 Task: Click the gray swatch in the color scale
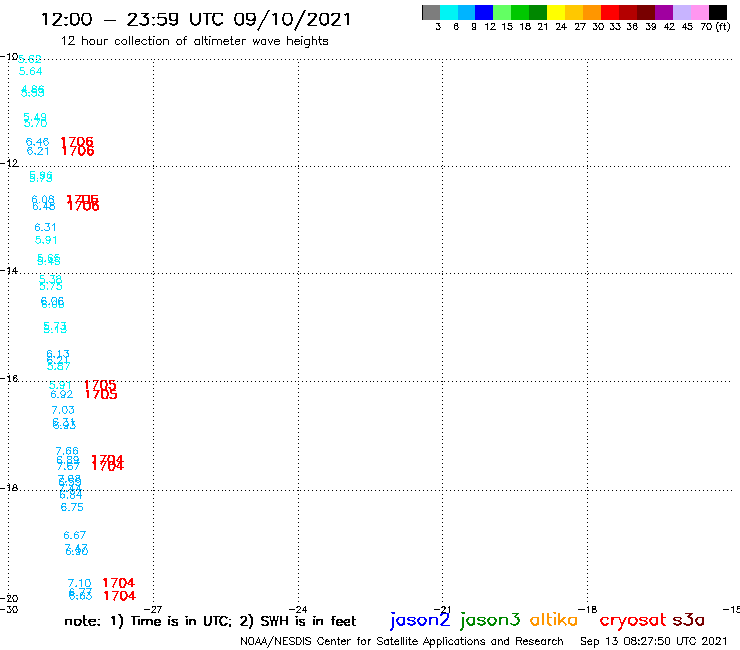pos(431,12)
